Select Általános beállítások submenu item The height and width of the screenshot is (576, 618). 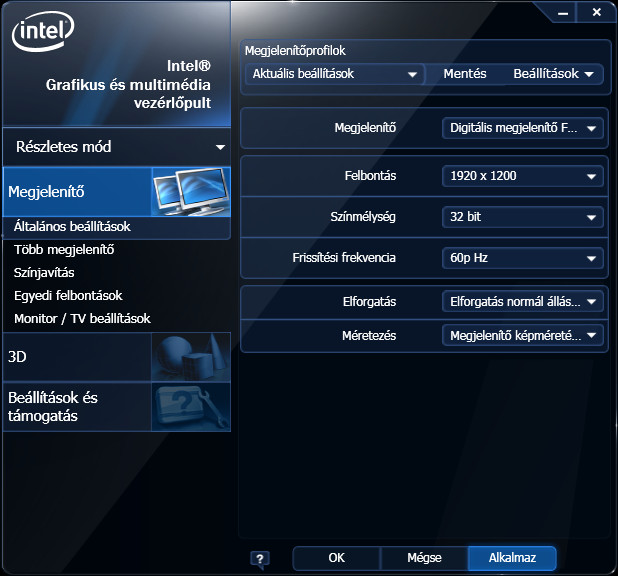click(x=117, y=227)
